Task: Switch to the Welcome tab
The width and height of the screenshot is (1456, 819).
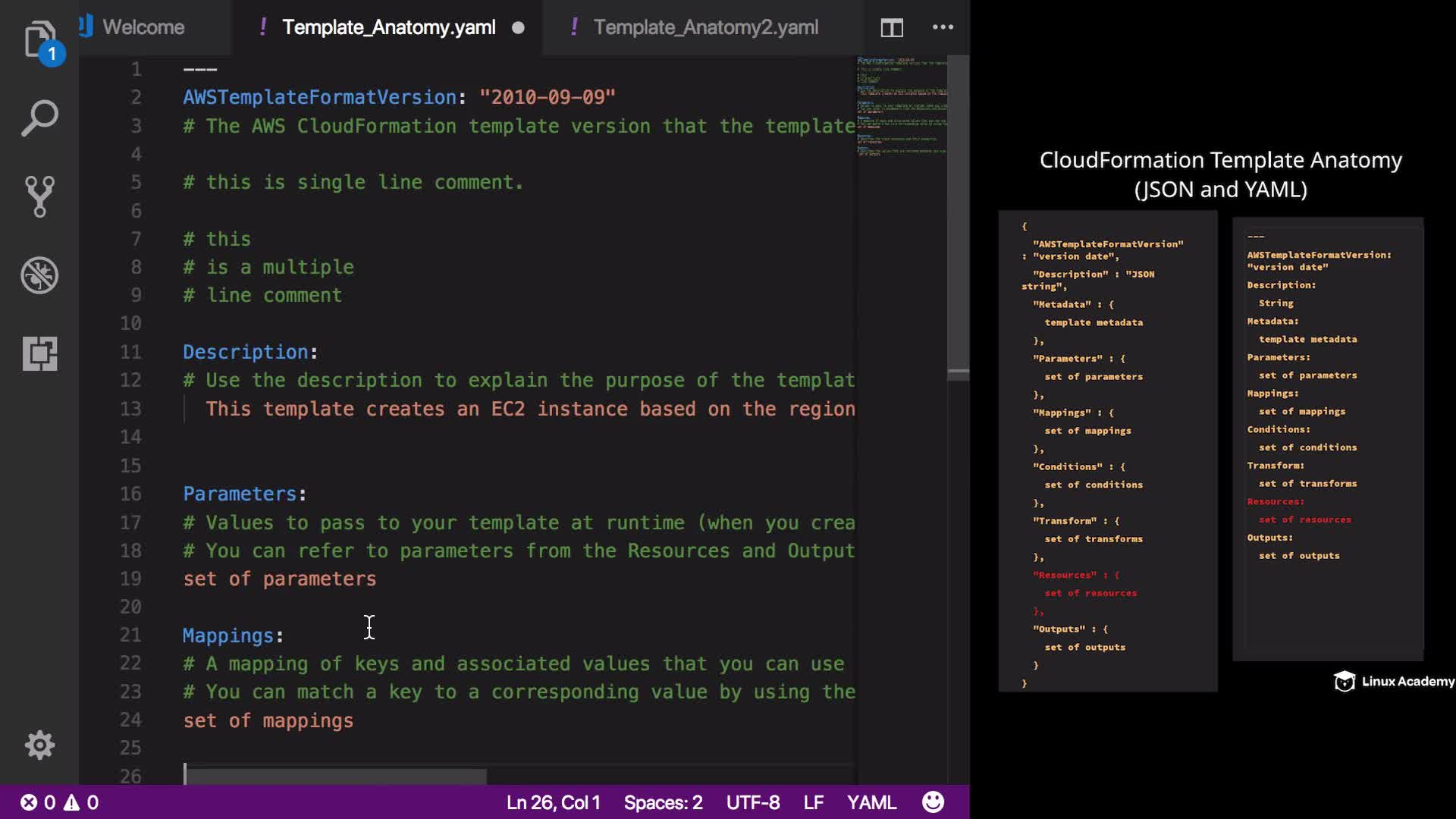Action: [x=143, y=27]
